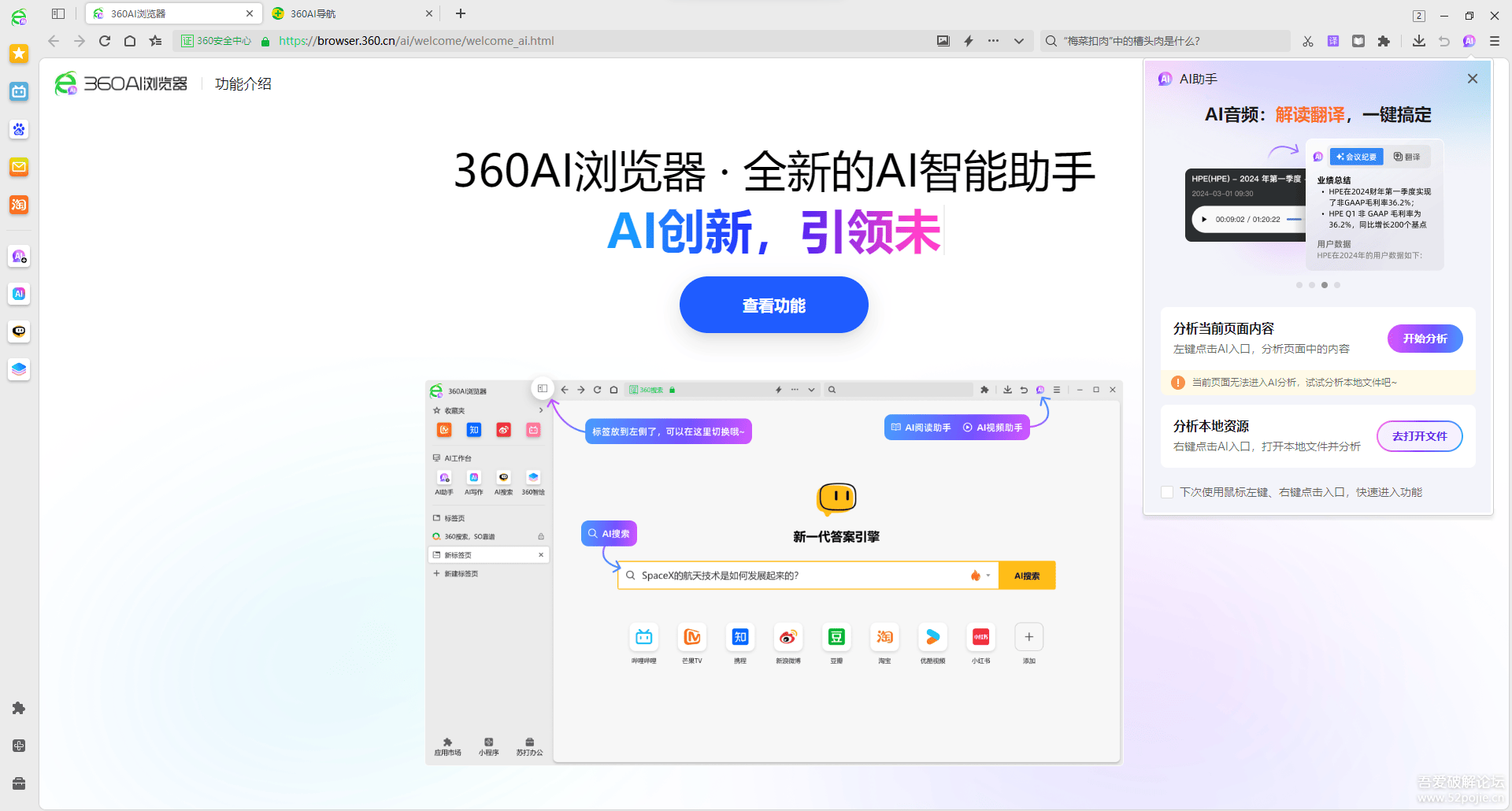1512x811 pixels.
Task: Open the AI assistant icon with plus badge in sidebar
Action: (x=19, y=256)
